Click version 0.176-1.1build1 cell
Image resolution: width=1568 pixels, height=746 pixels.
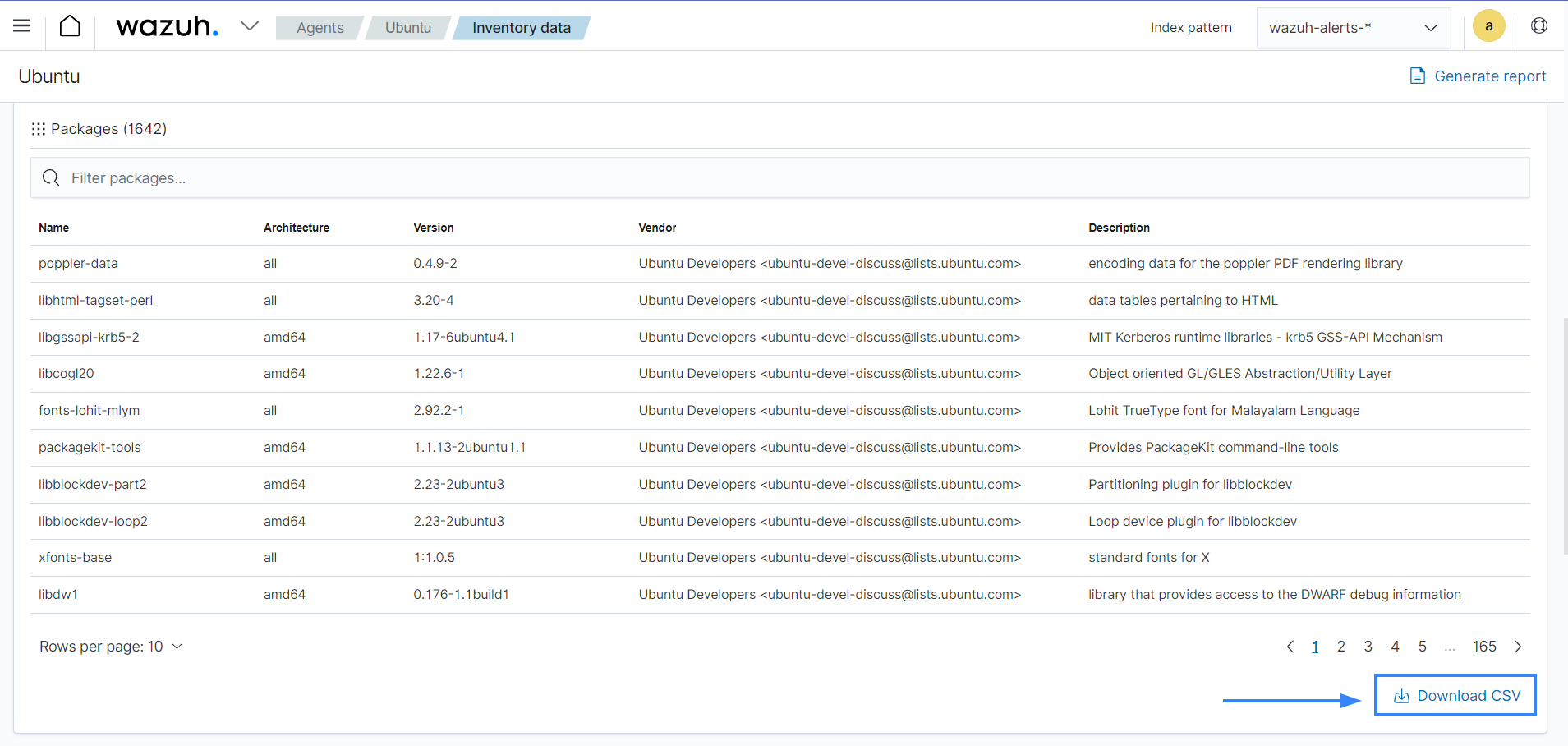click(x=462, y=595)
